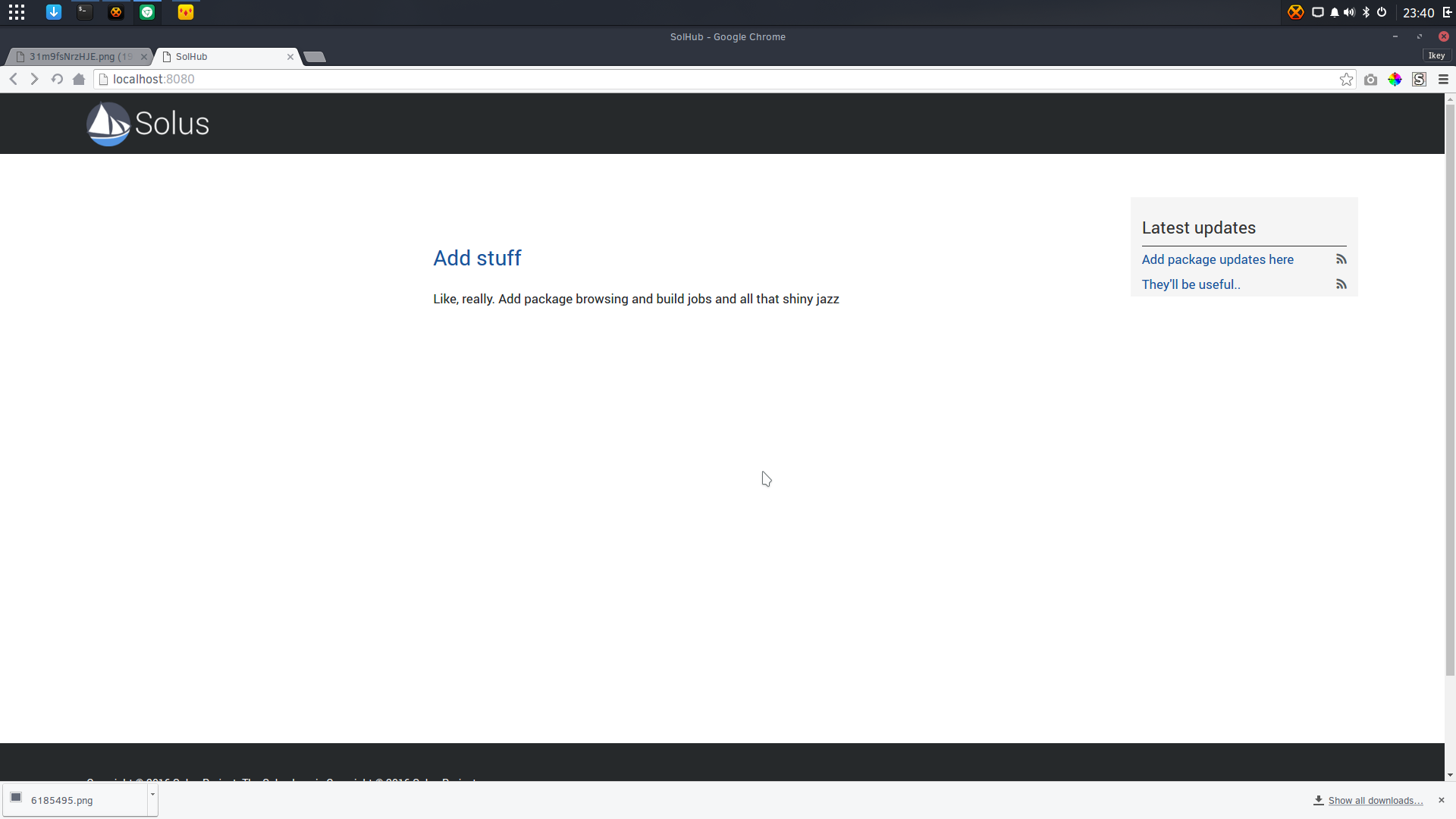Close the 31m9fsNrzHJE.png tab
Image resolution: width=1456 pixels, height=819 pixels.
(143, 57)
